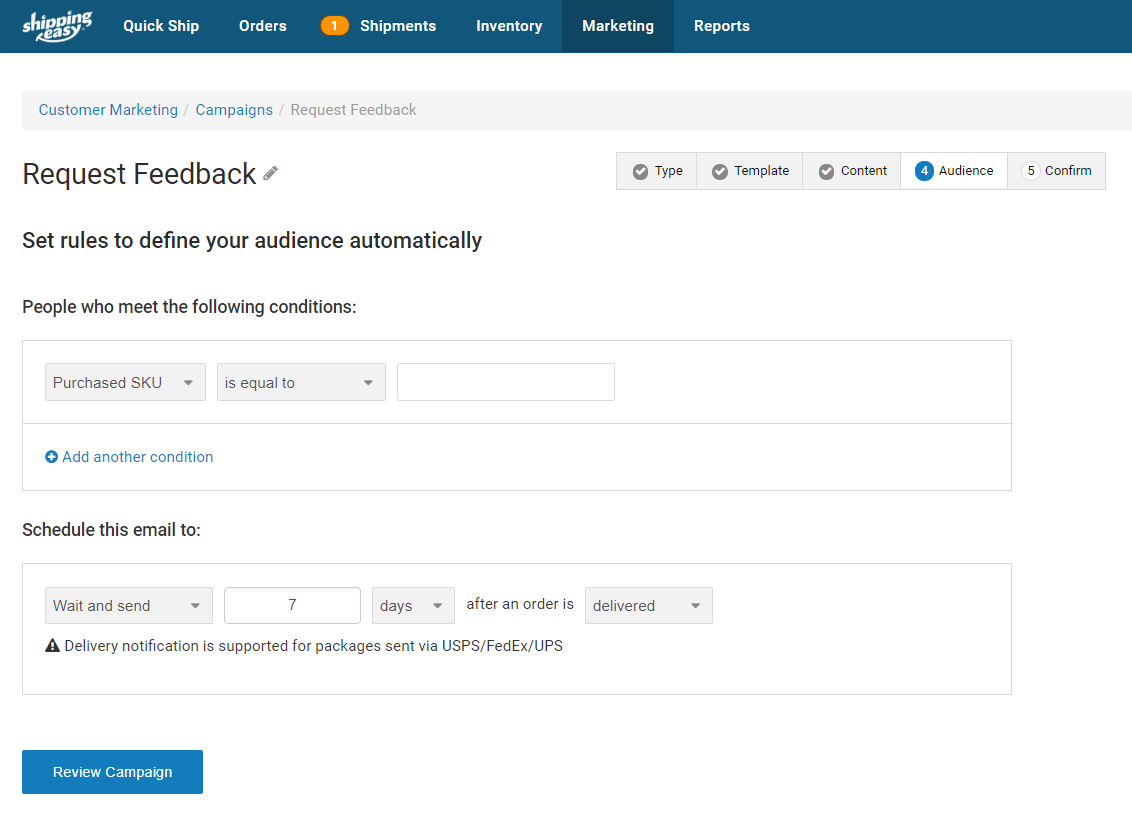Switch to the Confirm step
1132x831 pixels.
1056,171
